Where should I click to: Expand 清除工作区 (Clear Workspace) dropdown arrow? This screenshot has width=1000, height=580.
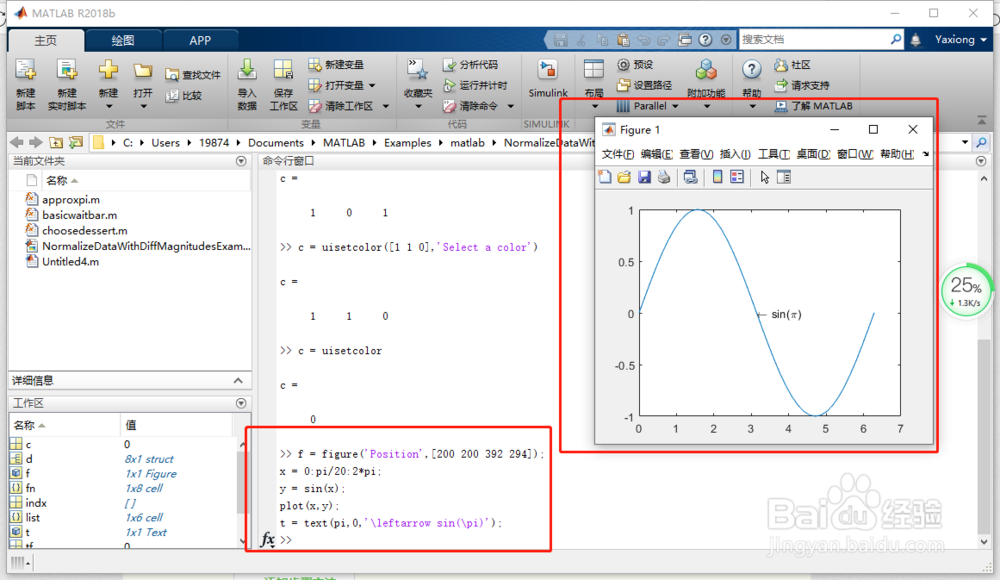(x=385, y=106)
